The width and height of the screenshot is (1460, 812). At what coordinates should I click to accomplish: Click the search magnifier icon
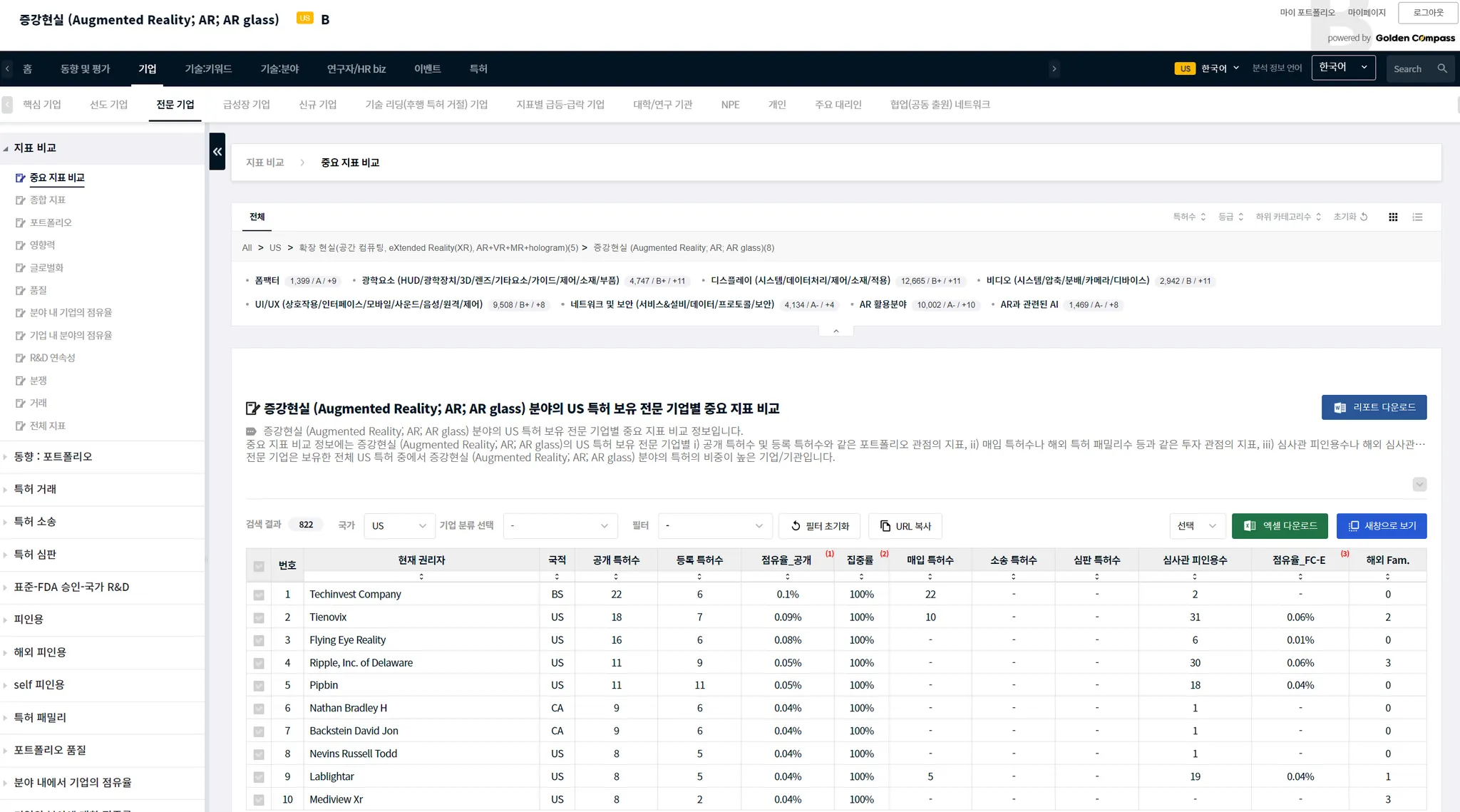click(1442, 68)
